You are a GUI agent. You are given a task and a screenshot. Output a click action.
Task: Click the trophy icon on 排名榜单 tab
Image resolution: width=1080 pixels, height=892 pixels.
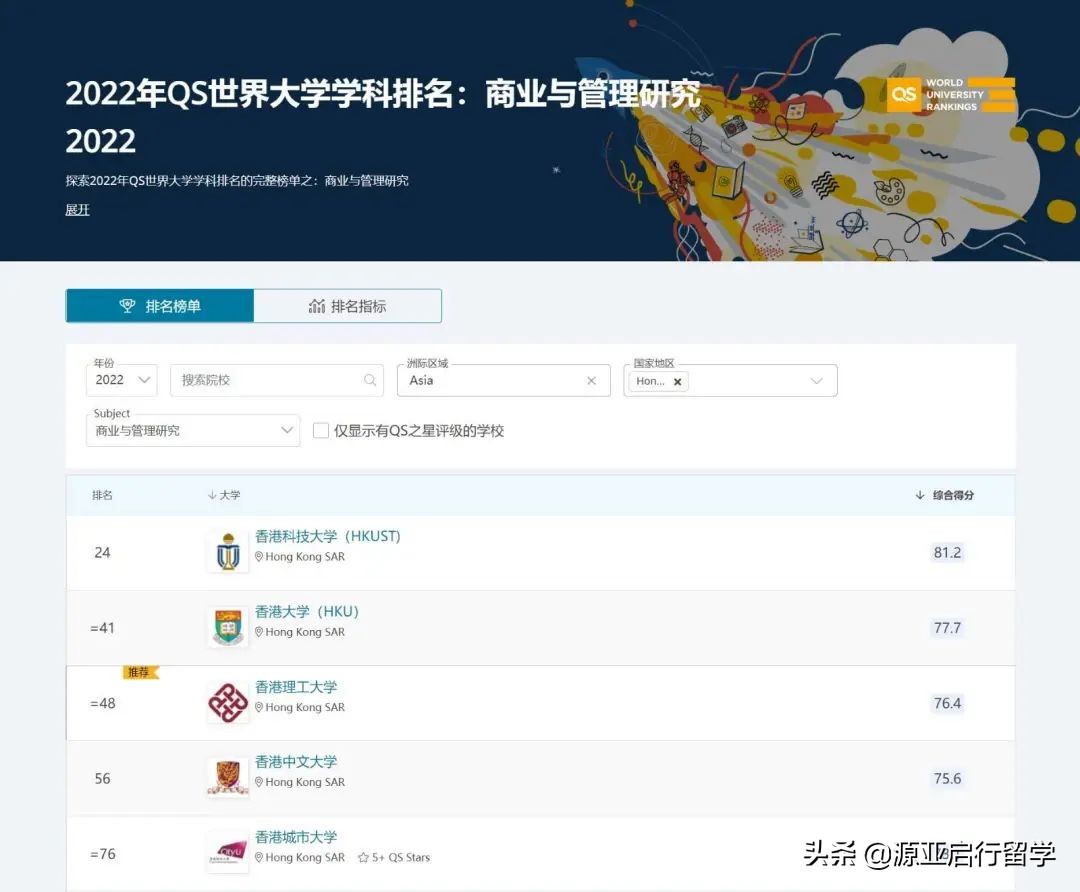click(127, 305)
